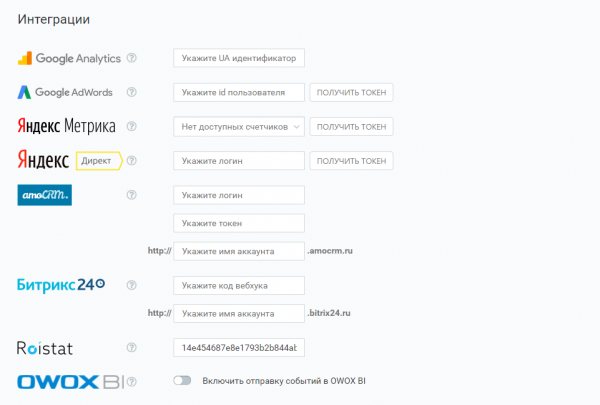The width and height of the screenshot is (600, 405).
Task: Click ПОЛУЧИТЬ ТОКЕН for Google AdWords
Action: tap(351, 93)
